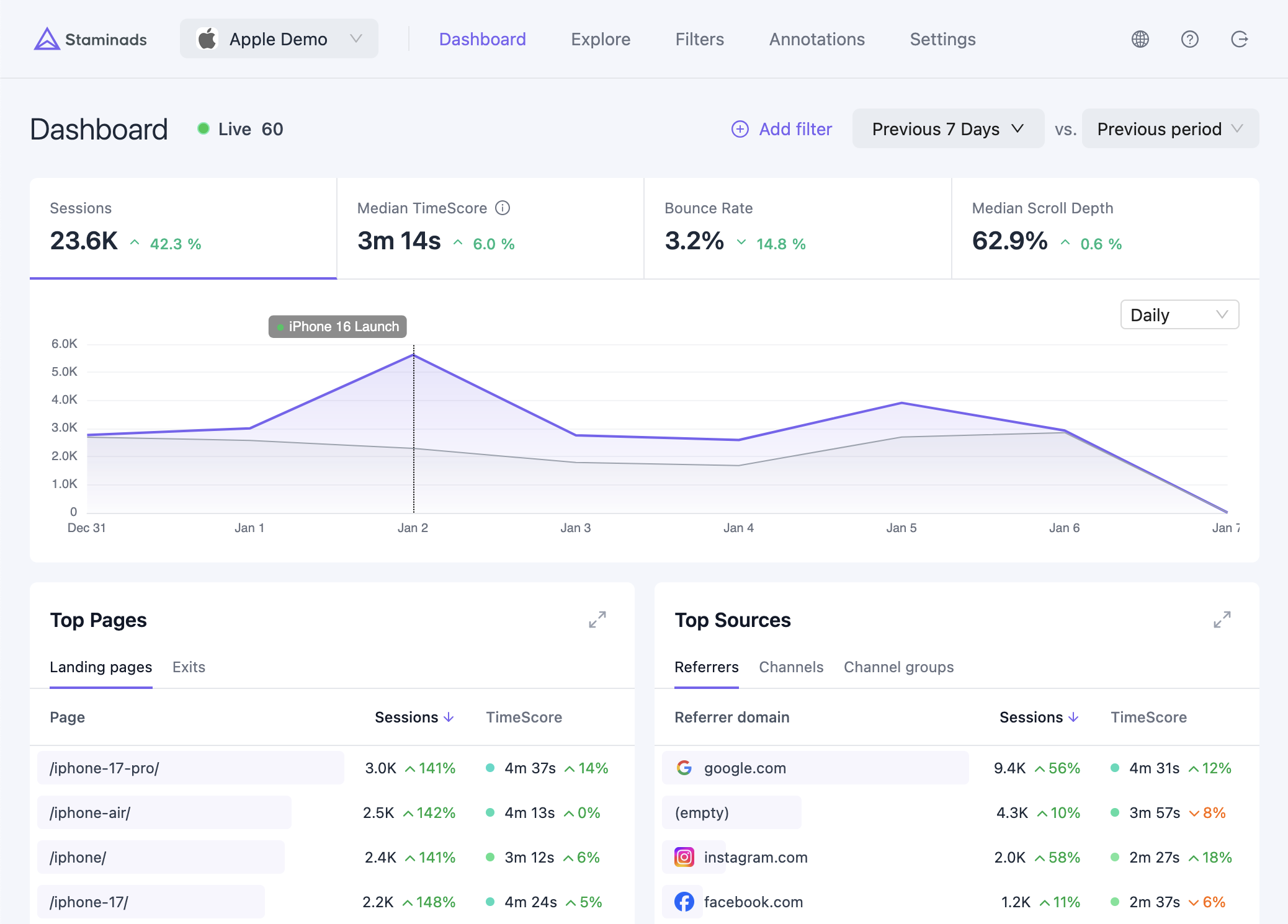1288x924 pixels.
Task: Click the iPhone 16 Launch annotation marker
Action: click(x=337, y=326)
